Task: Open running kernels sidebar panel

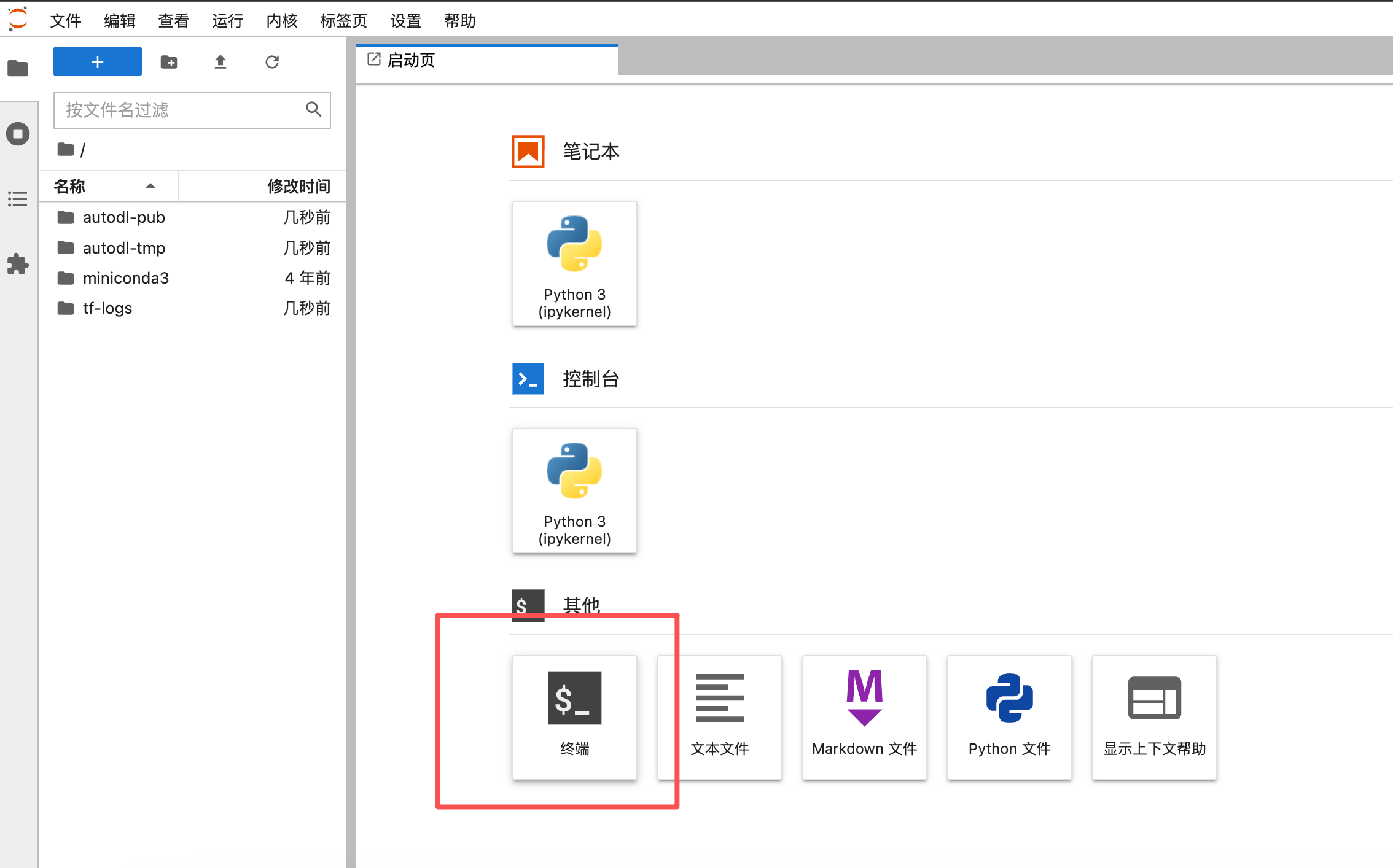Action: click(x=18, y=134)
